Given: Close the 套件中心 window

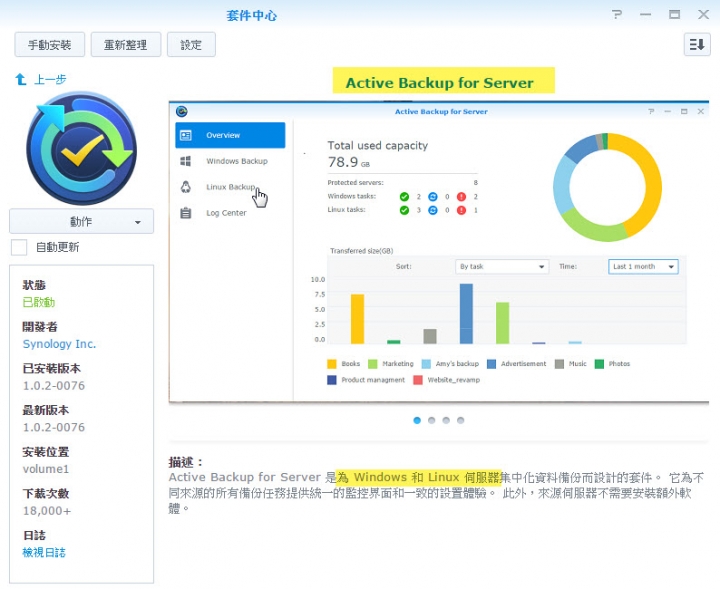Looking at the screenshot, I should coord(703,15).
